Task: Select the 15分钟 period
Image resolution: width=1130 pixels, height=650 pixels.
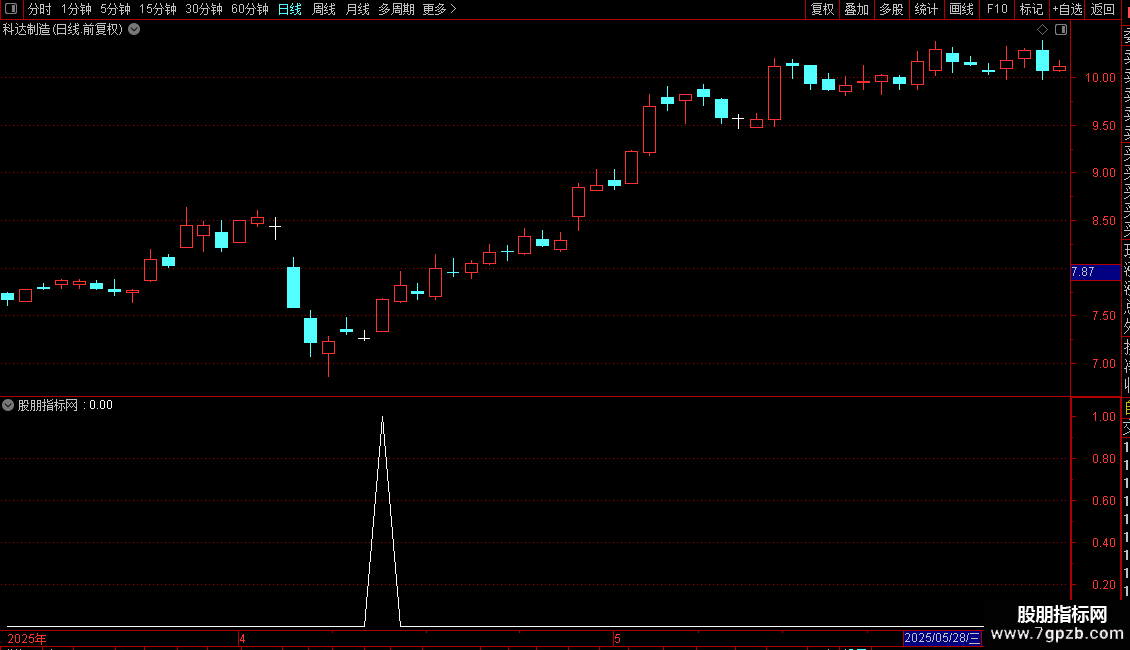Action: (158, 9)
